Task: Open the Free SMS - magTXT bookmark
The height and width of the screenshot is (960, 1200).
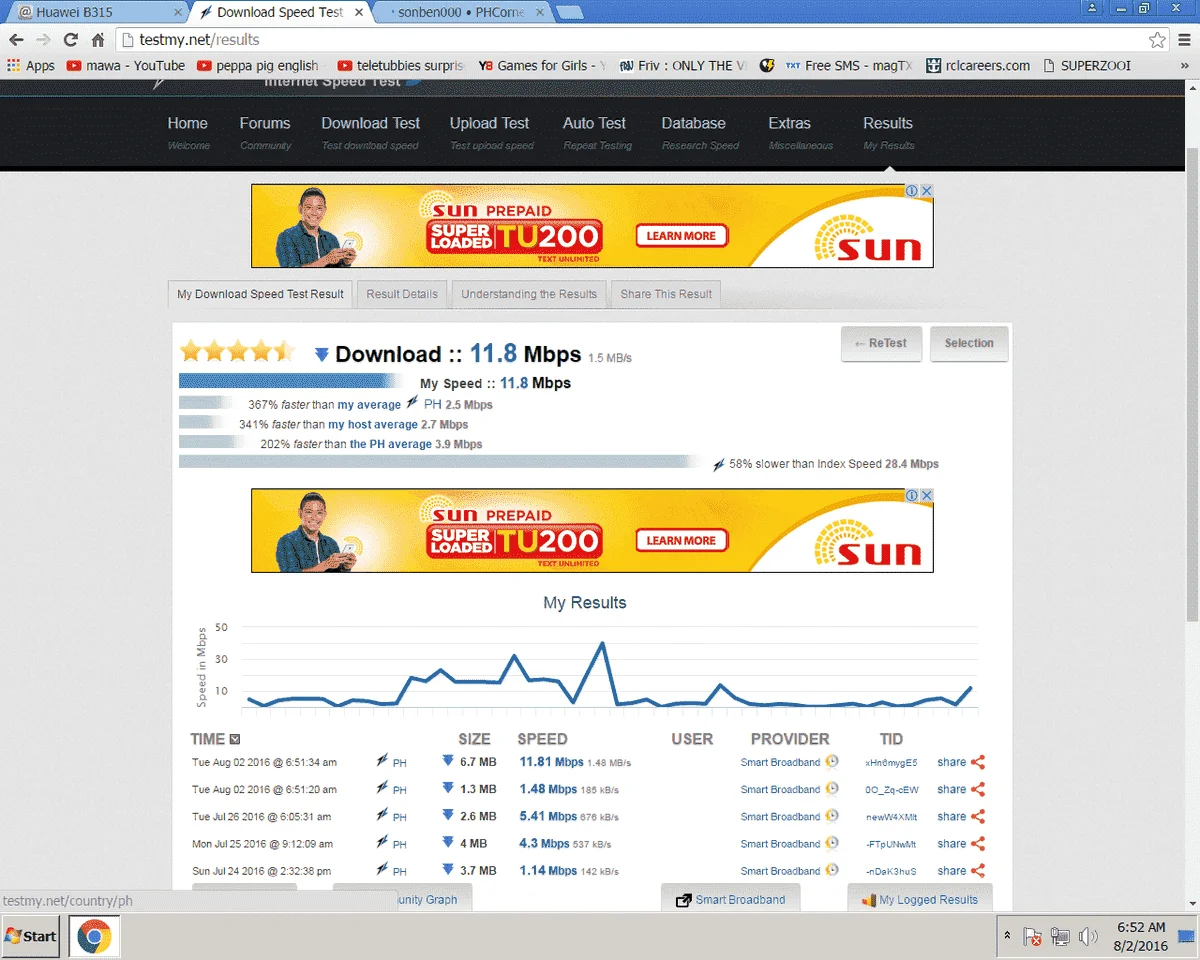Action: [848, 65]
